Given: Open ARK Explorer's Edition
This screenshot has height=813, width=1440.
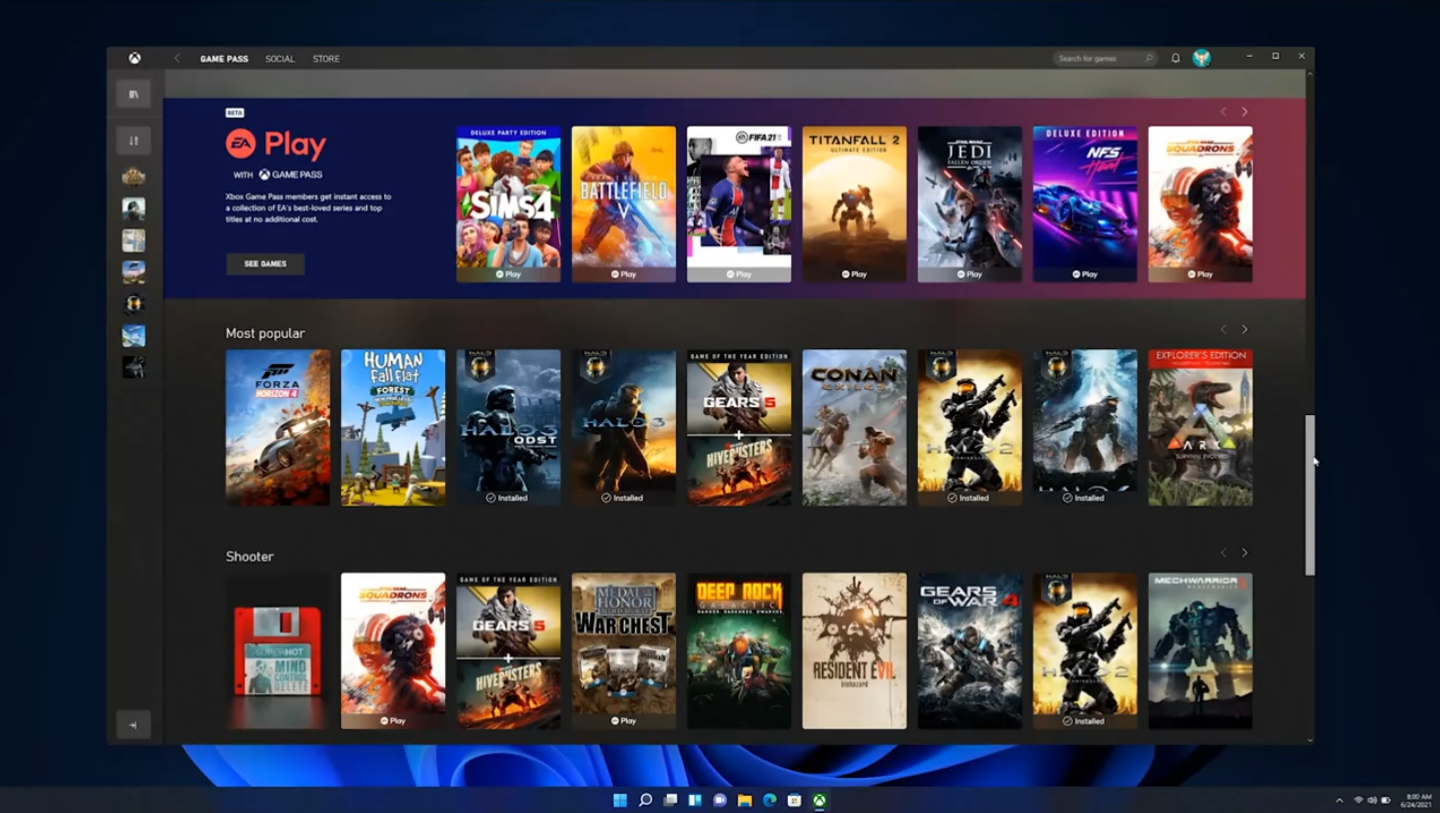Looking at the screenshot, I should point(1200,427).
